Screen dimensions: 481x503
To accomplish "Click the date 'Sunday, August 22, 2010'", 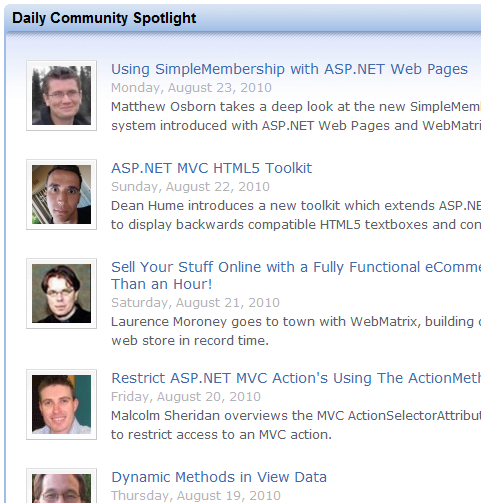I will (190, 187).
